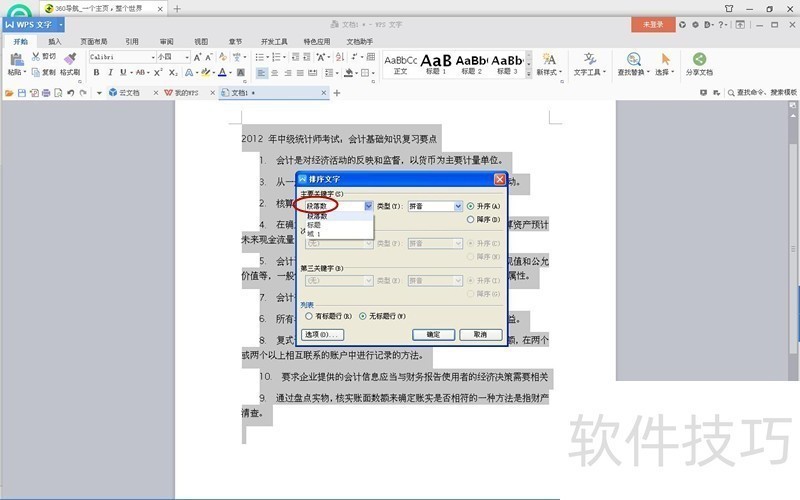Screen dimensions: 800x500
Task: Open the quick access toolbar customize arrow
Action: click(99, 93)
